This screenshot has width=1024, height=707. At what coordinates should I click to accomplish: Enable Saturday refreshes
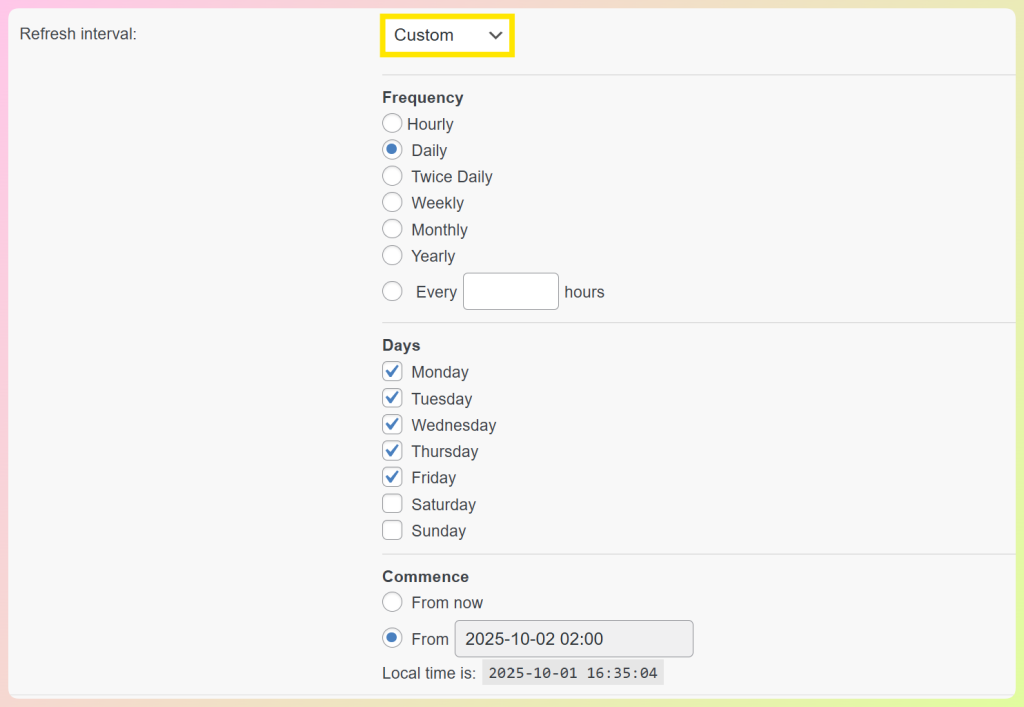click(x=392, y=504)
